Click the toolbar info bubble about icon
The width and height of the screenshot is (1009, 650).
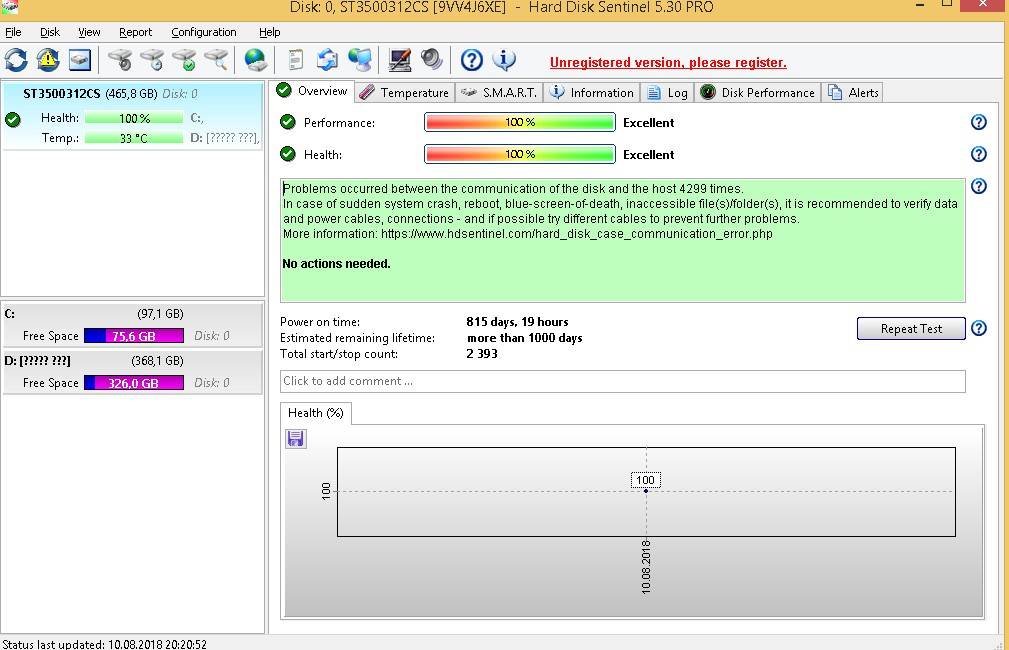click(x=504, y=60)
